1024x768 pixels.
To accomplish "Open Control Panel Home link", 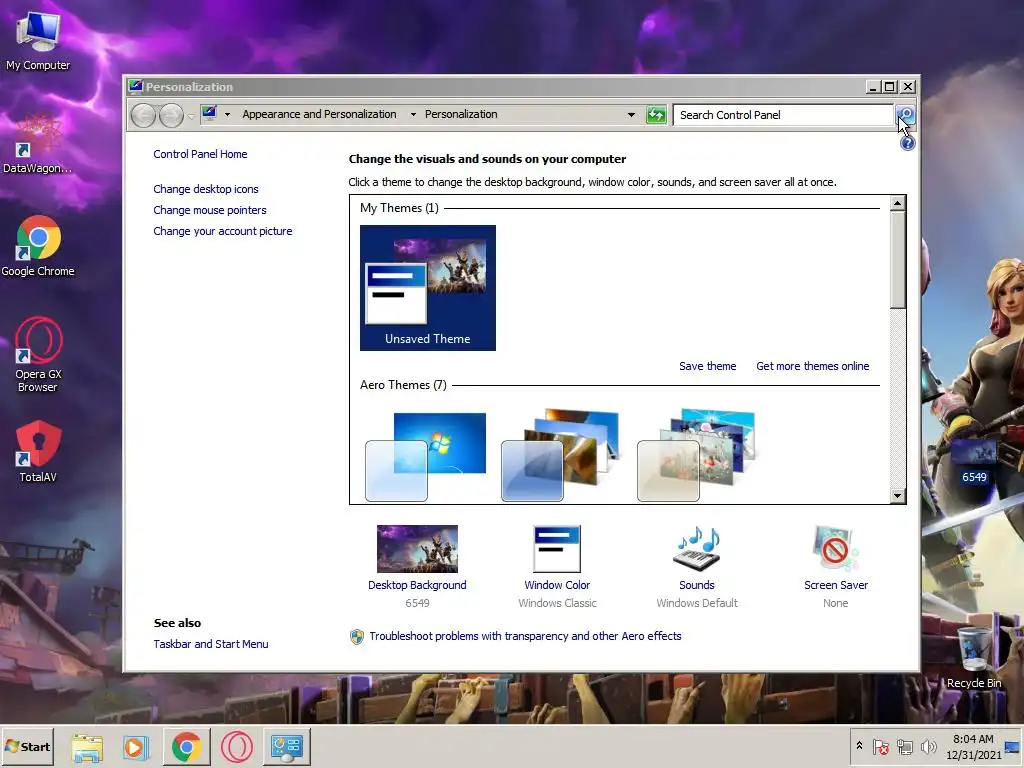I will [x=200, y=154].
